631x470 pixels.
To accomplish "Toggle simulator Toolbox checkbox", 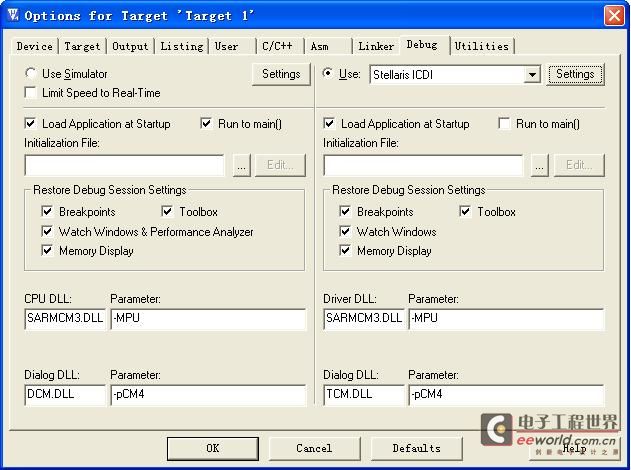I will [x=167, y=211].
